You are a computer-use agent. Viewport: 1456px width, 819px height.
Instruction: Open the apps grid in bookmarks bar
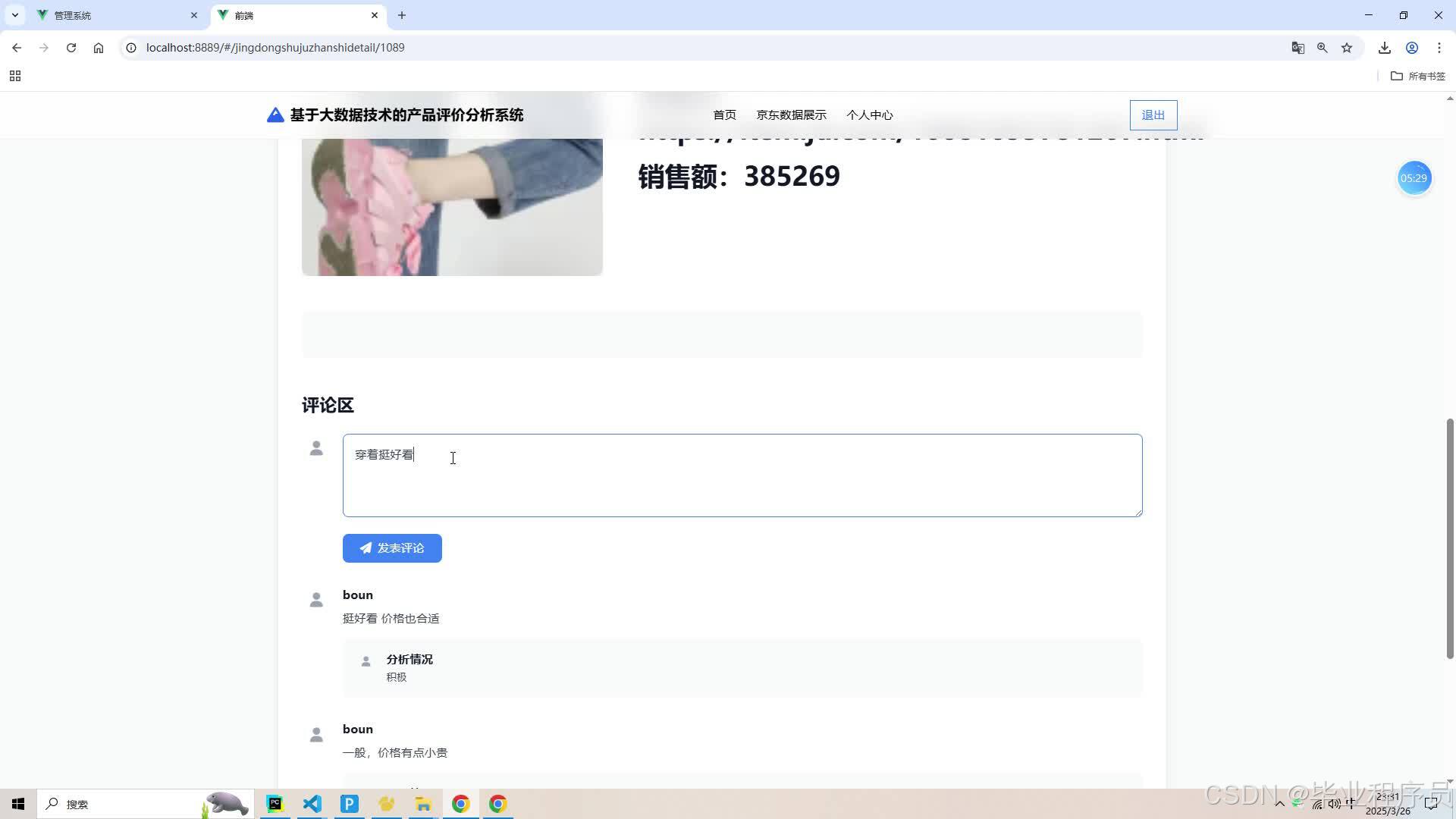tap(15, 76)
